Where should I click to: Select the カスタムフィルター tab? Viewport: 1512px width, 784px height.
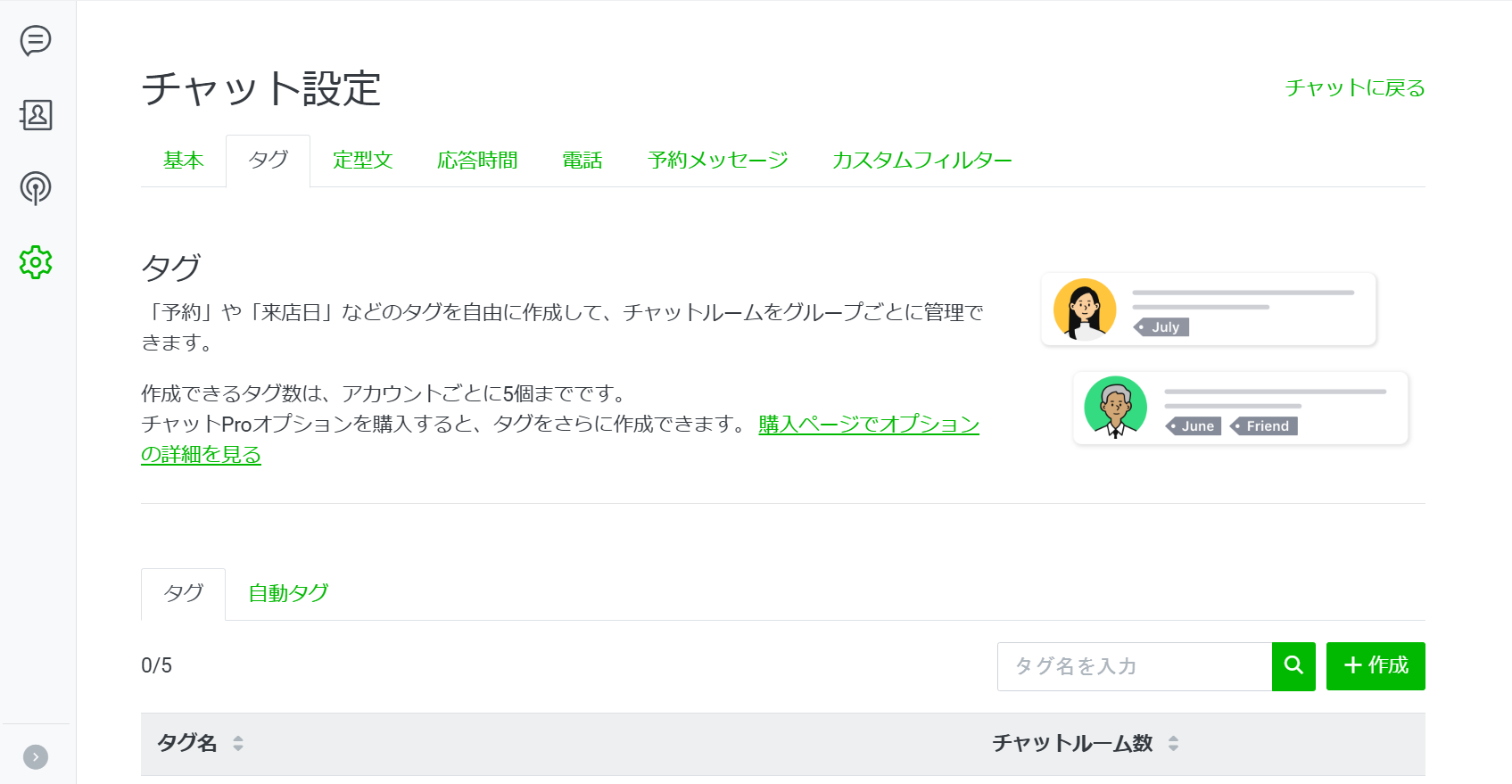click(921, 161)
